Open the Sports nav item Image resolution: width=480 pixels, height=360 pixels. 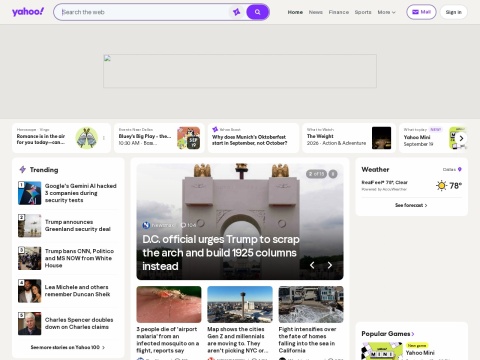(363, 12)
